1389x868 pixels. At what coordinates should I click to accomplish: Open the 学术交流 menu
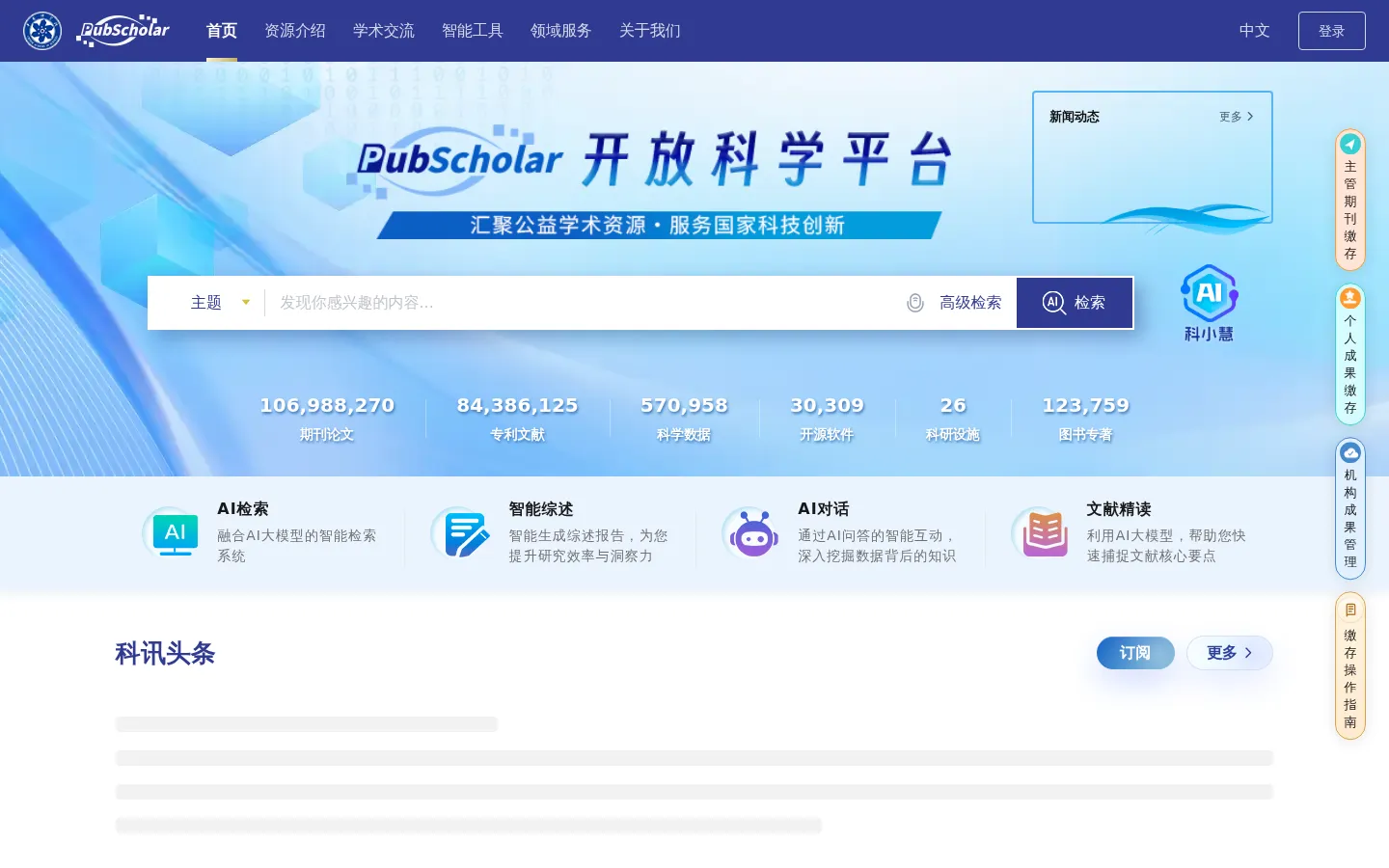(x=384, y=31)
